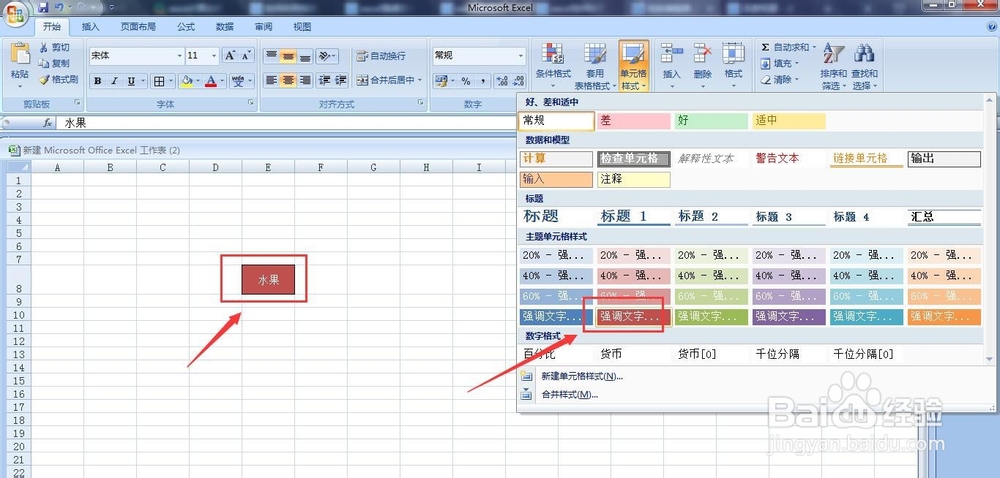Click the formula bar showing 水果
This screenshot has width=1000, height=478.
287,123
